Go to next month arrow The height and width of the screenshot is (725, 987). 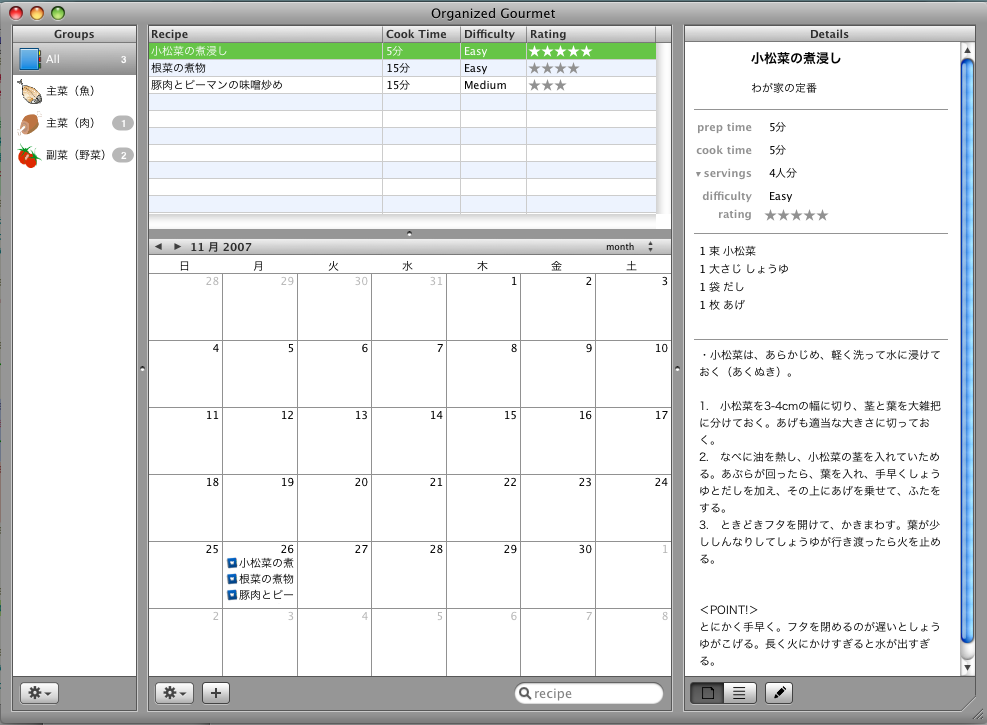coord(178,246)
